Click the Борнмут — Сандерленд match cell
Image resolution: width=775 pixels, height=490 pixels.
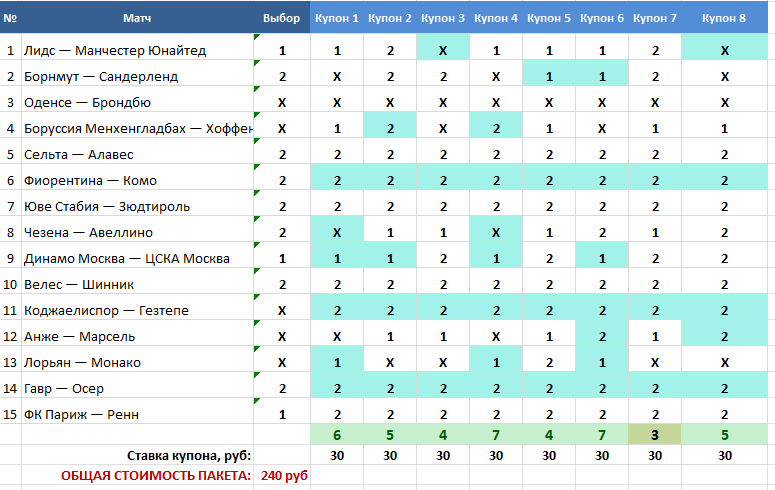[x=137, y=77]
